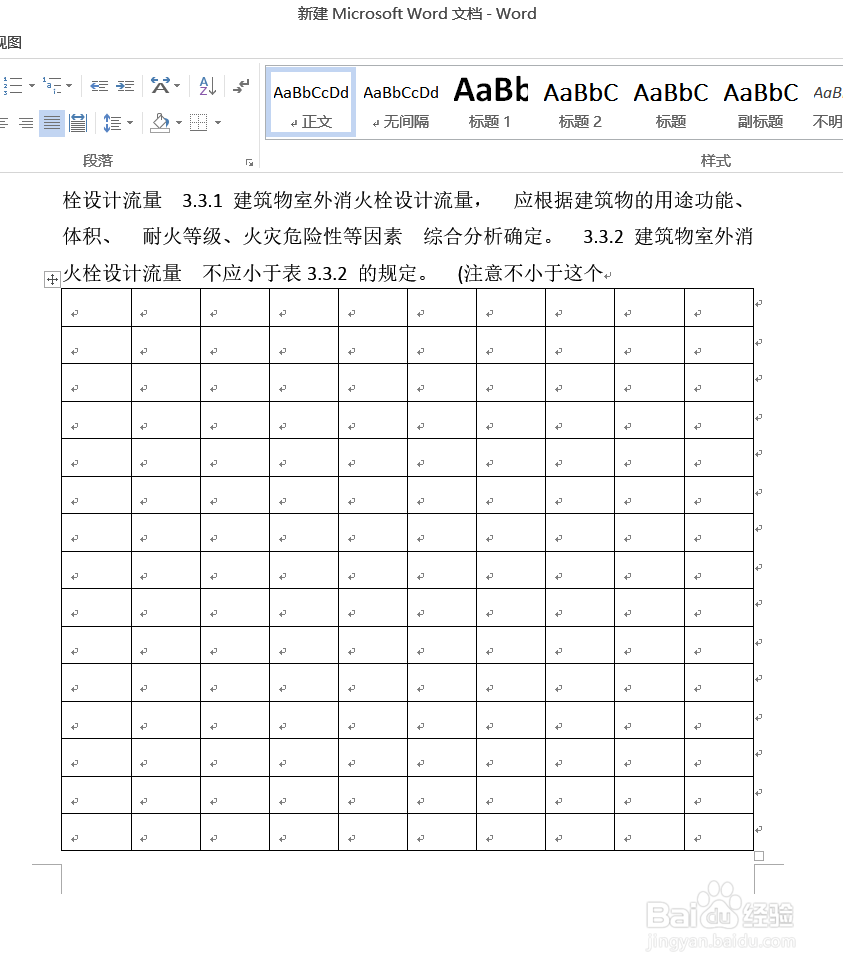Expand Chinese layout dropdown arrow
The width and height of the screenshot is (843, 971).
coord(177,85)
